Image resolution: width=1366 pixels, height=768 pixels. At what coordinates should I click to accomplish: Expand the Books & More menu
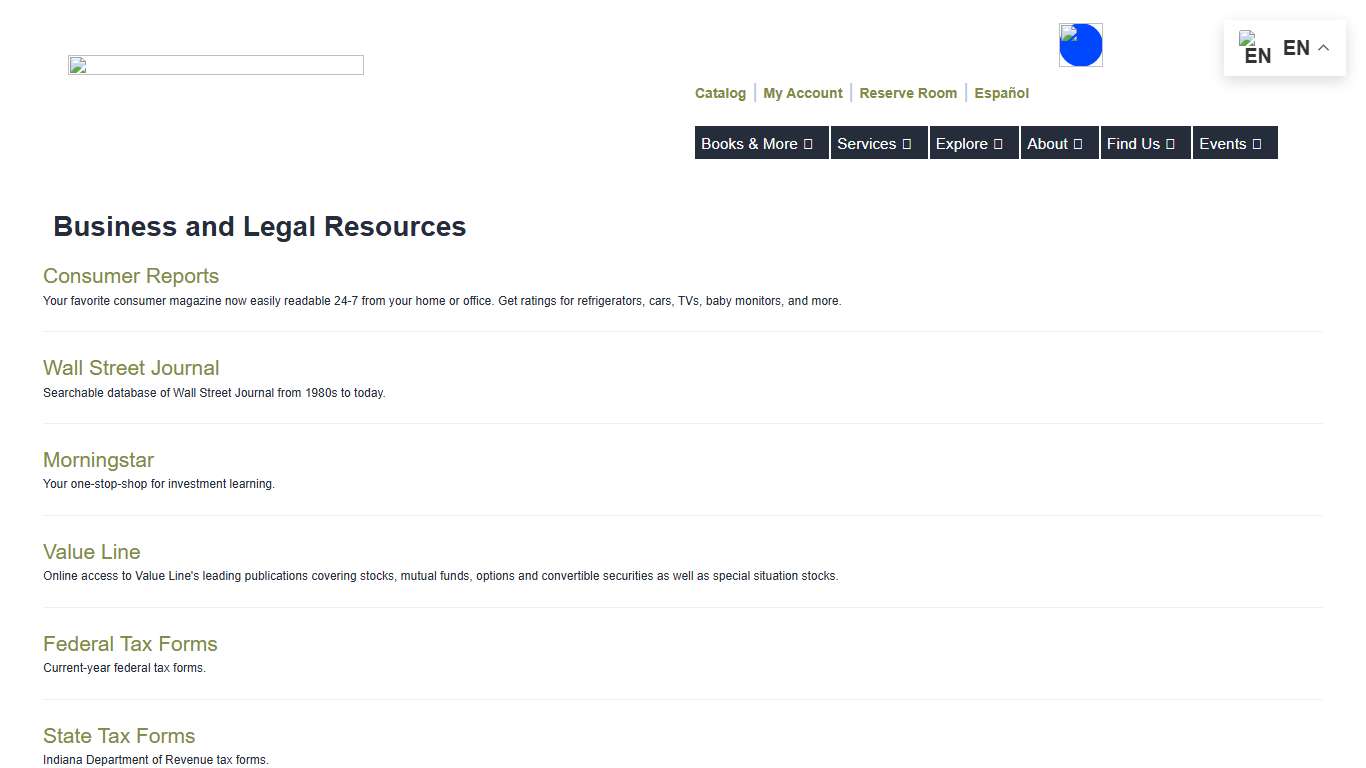(760, 143)
